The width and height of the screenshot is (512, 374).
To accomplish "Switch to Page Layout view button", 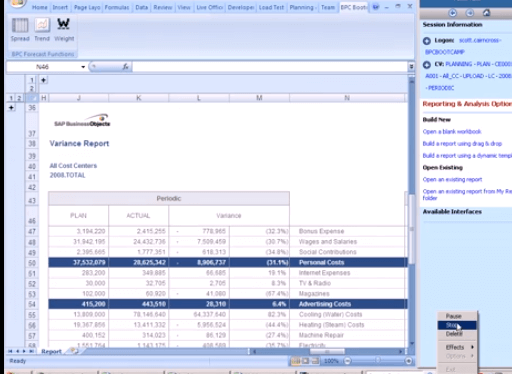I will 305,361.
